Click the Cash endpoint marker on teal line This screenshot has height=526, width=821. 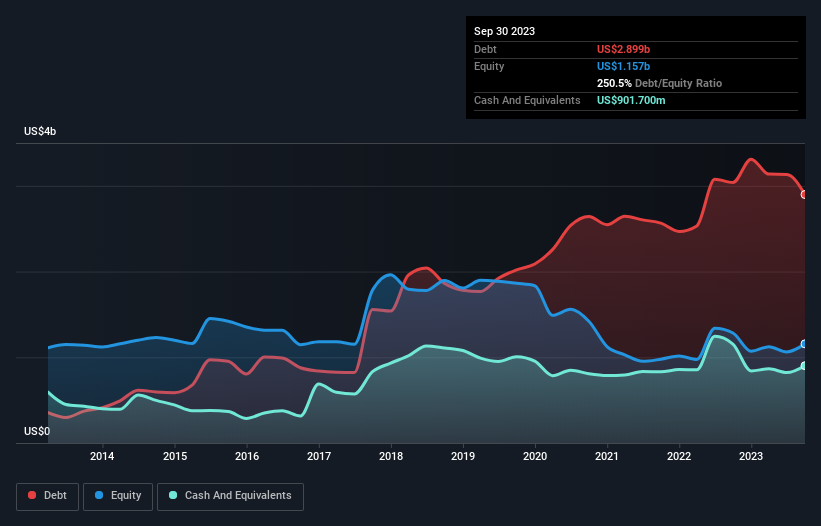click(x=804, y=366)
